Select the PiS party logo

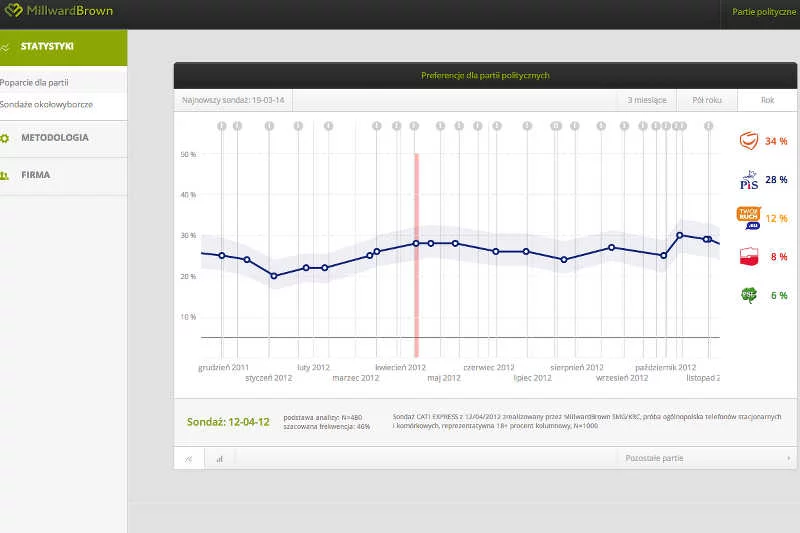[x=749, y=180]
